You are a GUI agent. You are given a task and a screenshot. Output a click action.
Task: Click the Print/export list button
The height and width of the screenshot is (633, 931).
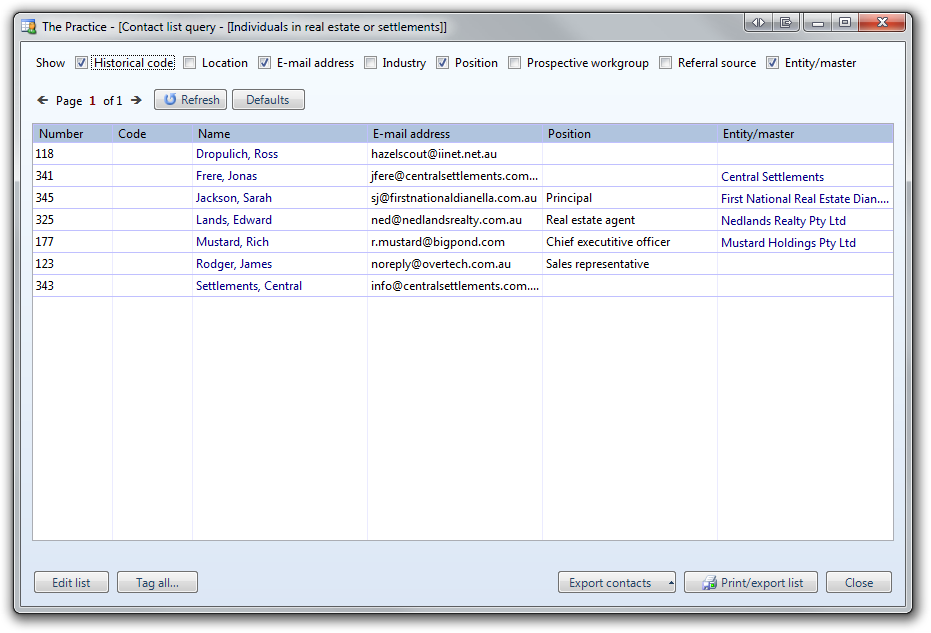[751, 583]
